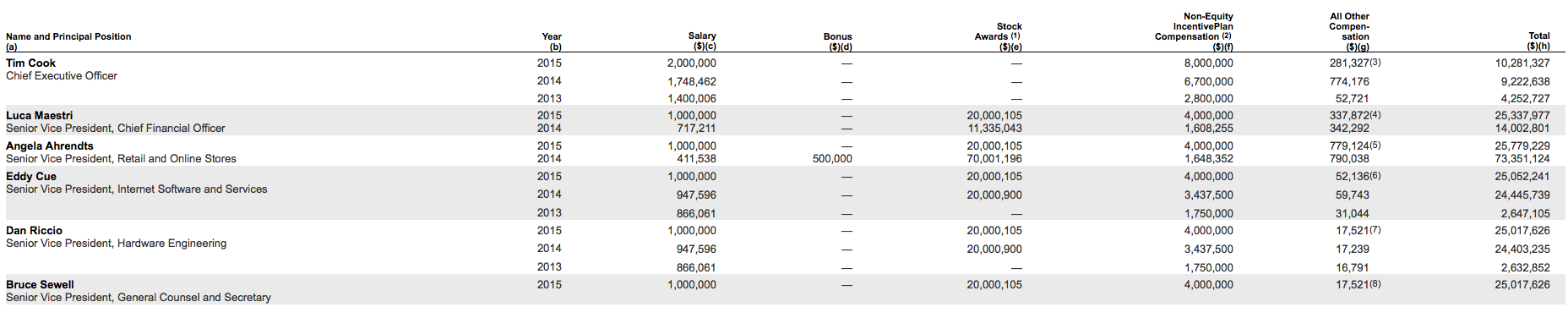Screen dimensions: 1568x318
Task: Select Angela Ahrendts' 500,000 bonus value
Action: 832,159
